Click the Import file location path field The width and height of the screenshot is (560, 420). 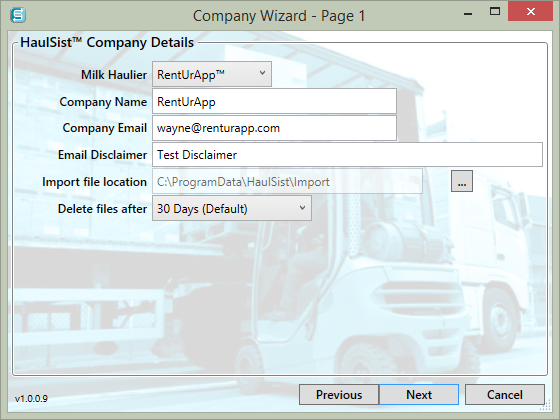pos(288,181)
